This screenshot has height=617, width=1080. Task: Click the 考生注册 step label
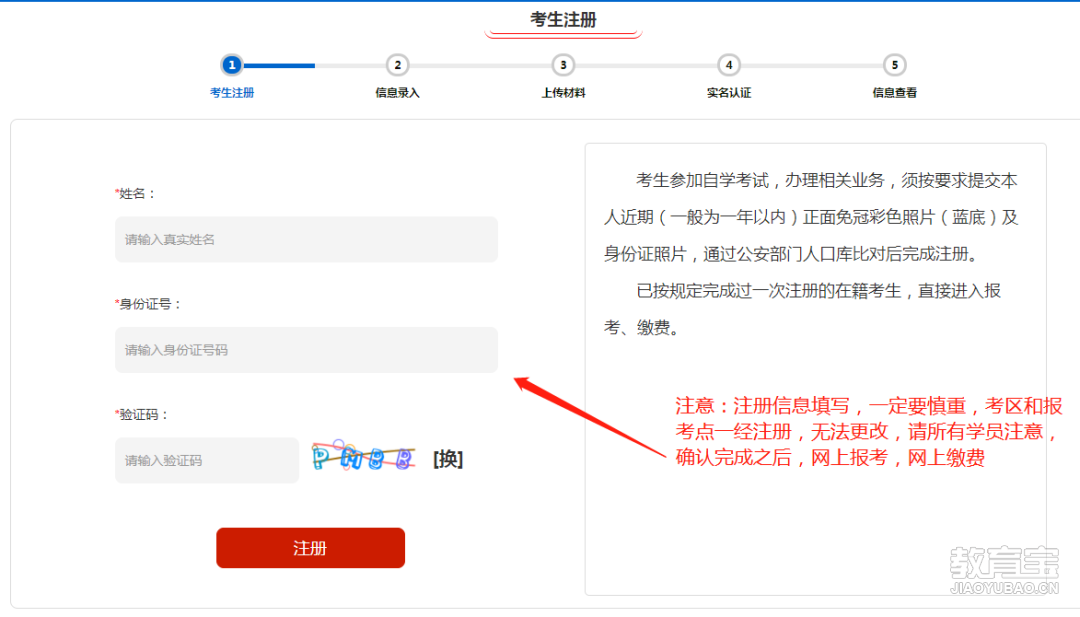(x=232, y=92)
